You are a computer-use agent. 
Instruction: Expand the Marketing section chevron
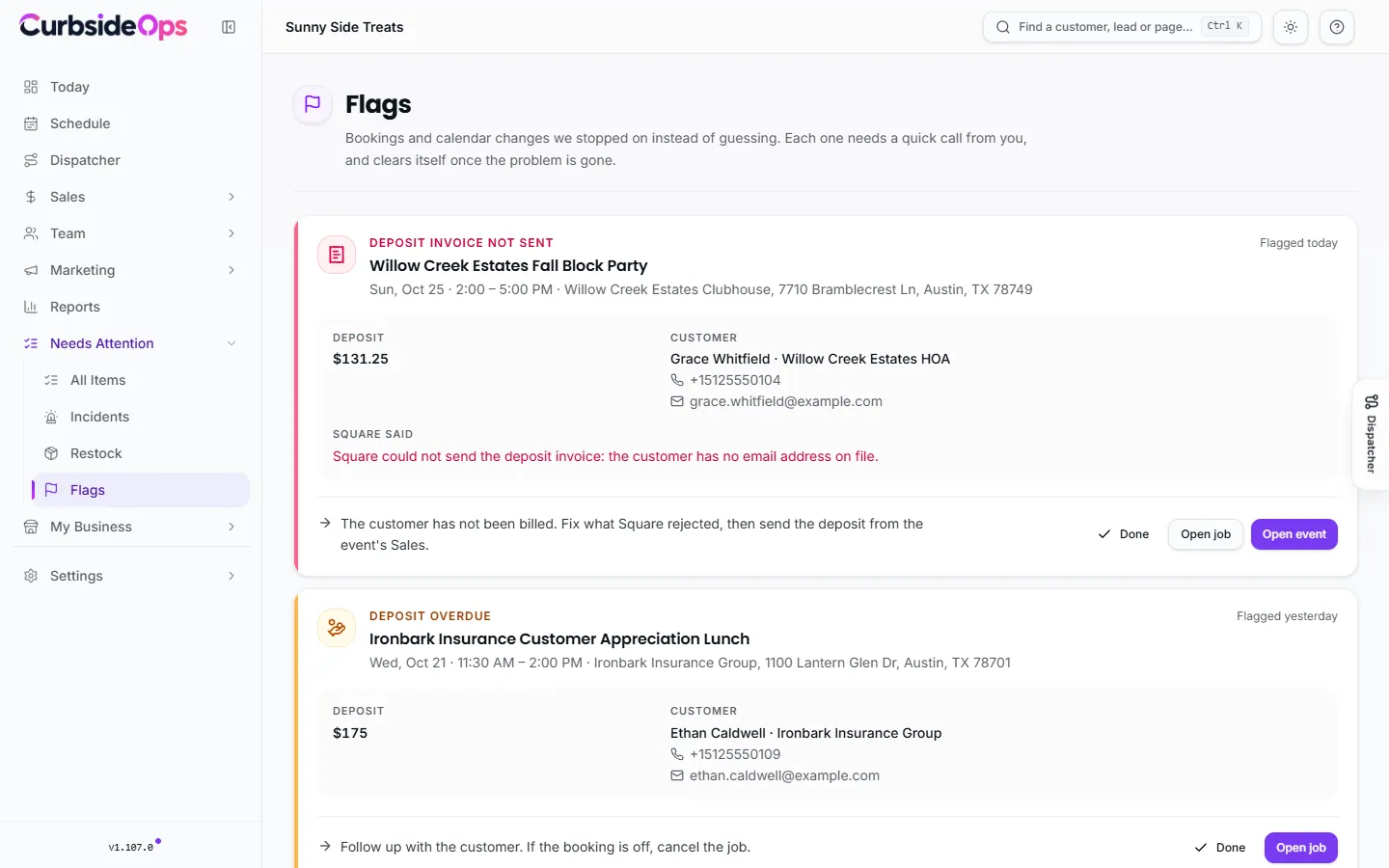click(231, 270)
